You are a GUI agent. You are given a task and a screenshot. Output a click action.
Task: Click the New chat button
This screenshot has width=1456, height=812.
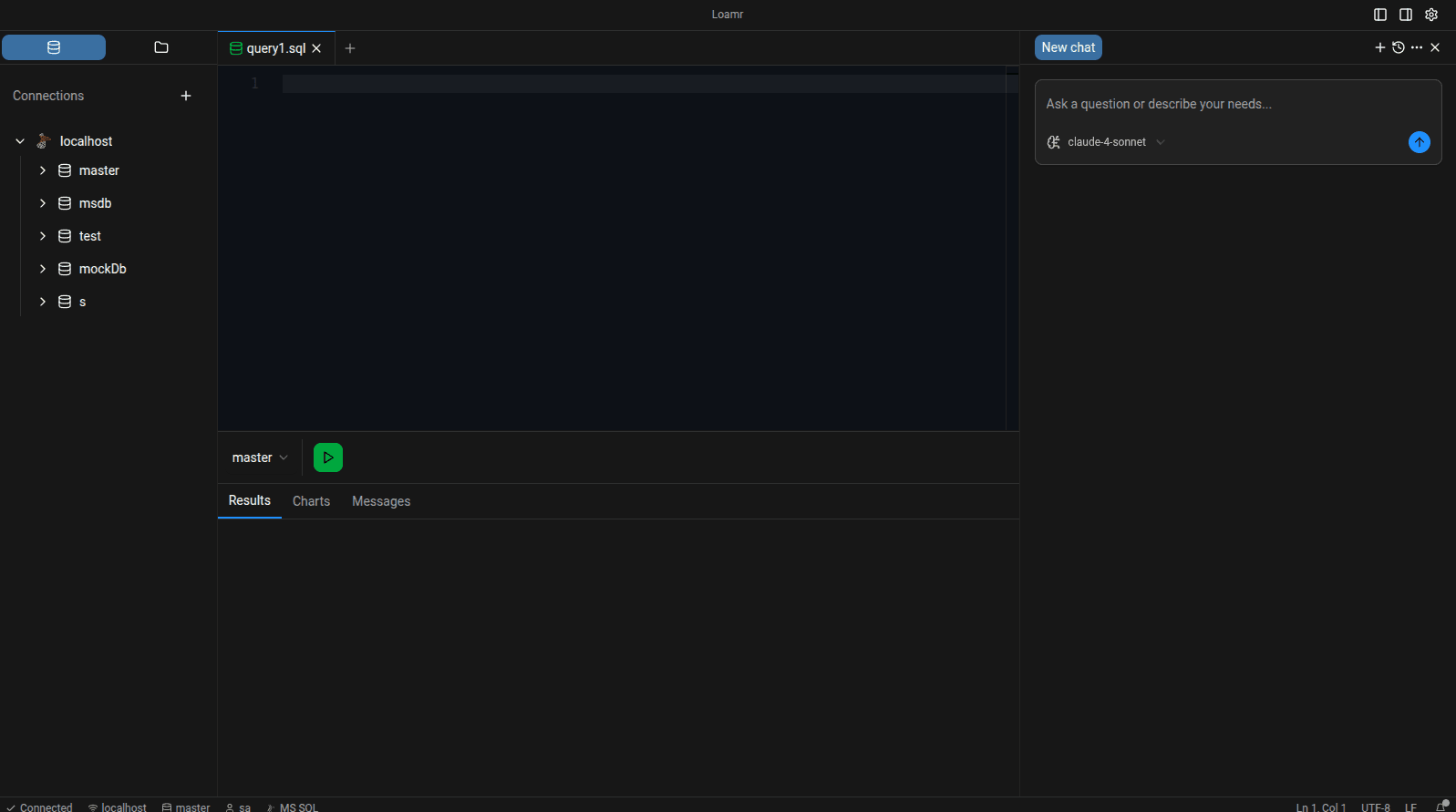point(1068,47)
